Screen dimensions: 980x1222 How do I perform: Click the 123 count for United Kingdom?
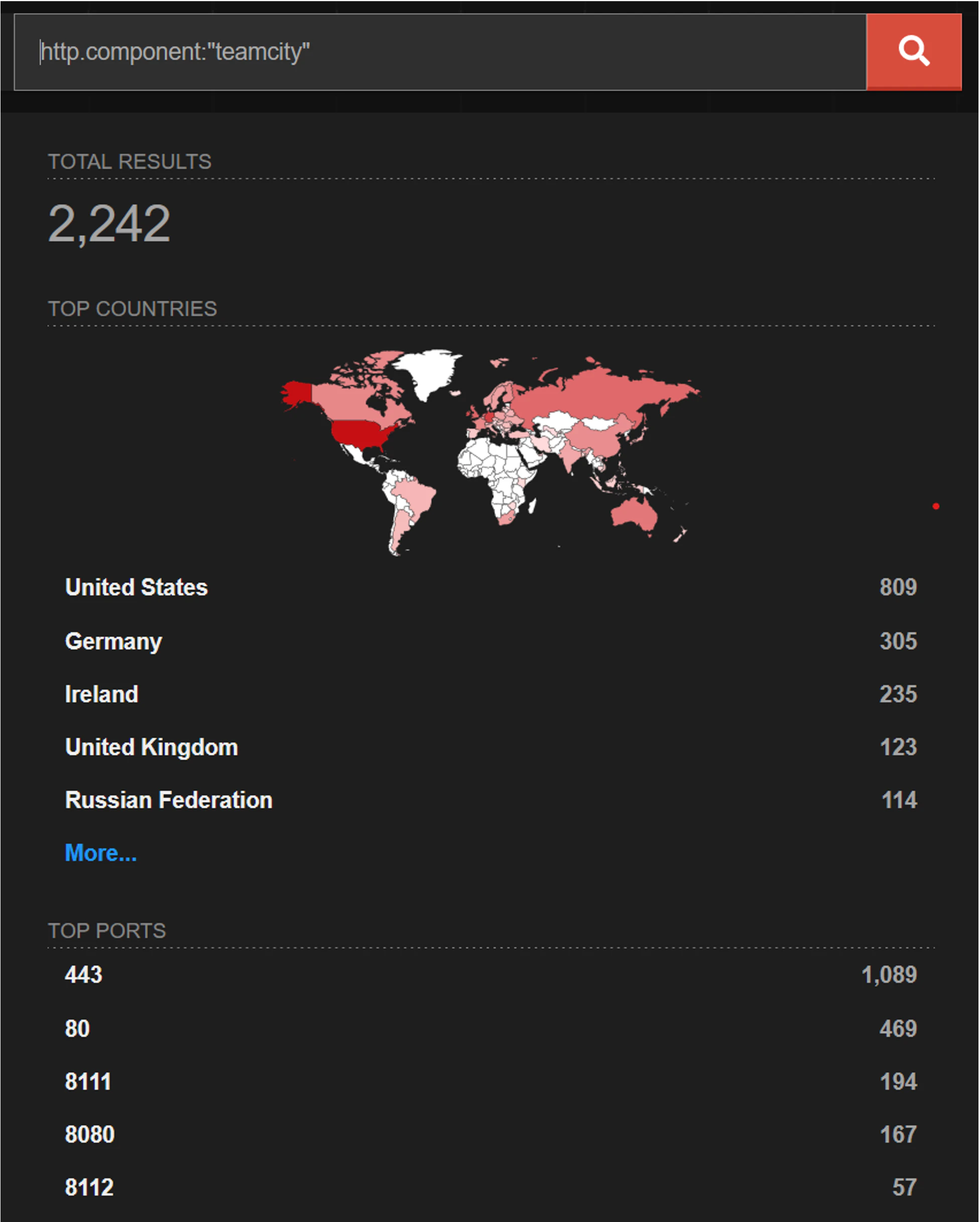[899, 747]
